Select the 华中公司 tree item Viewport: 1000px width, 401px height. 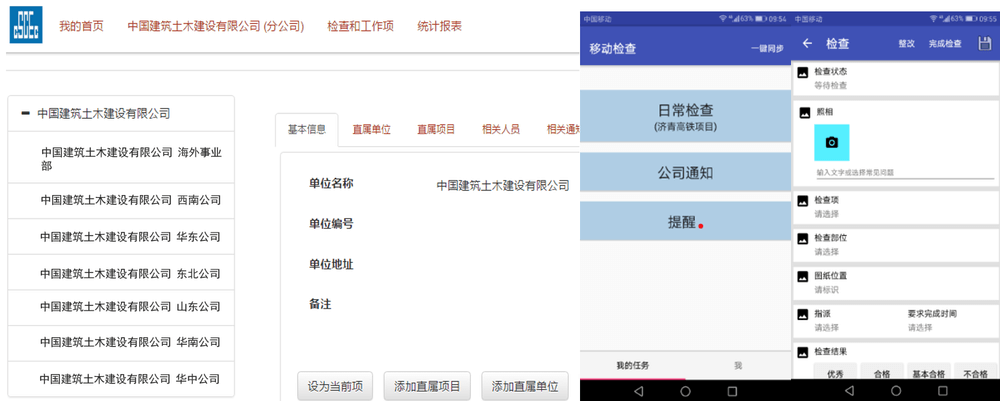(121, 379)
